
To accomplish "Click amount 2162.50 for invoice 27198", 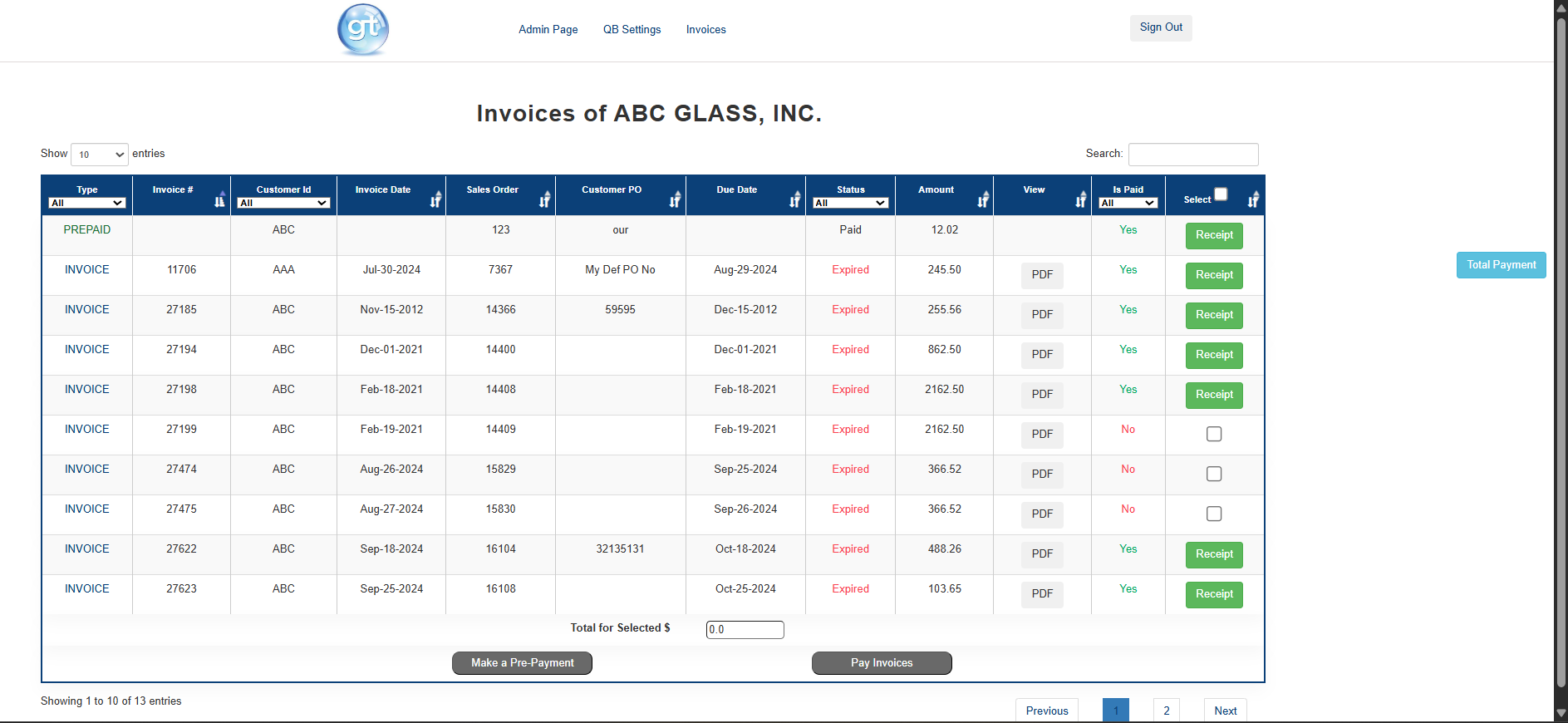I will click(945, 390).
